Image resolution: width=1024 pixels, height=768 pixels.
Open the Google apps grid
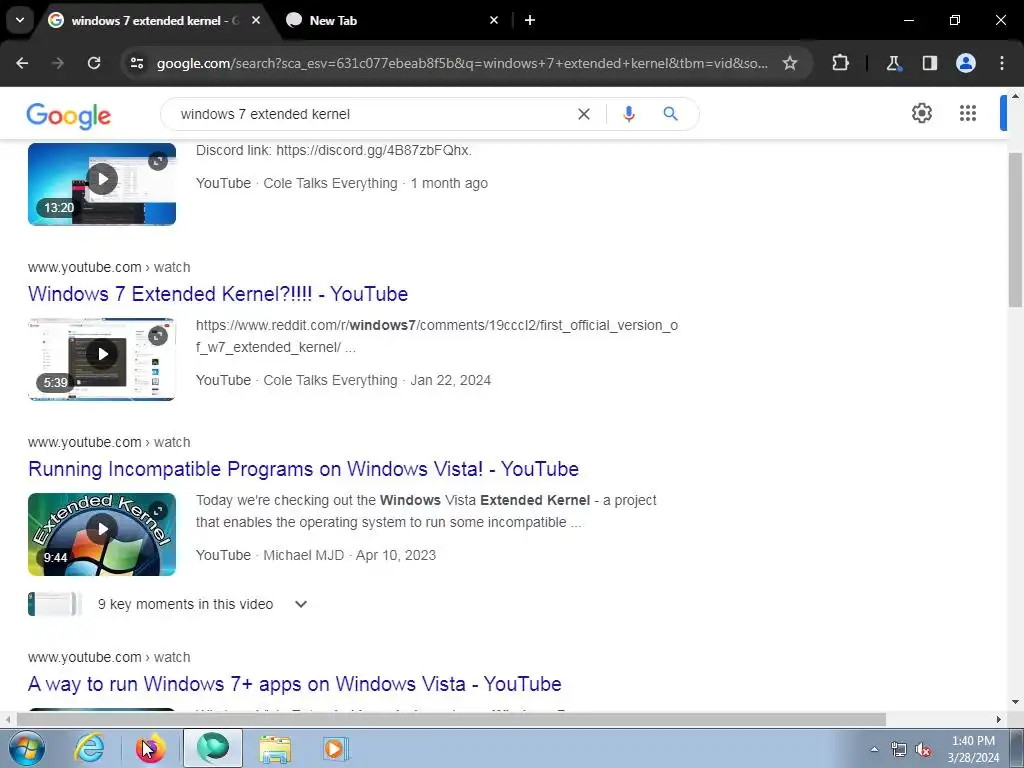968,114
